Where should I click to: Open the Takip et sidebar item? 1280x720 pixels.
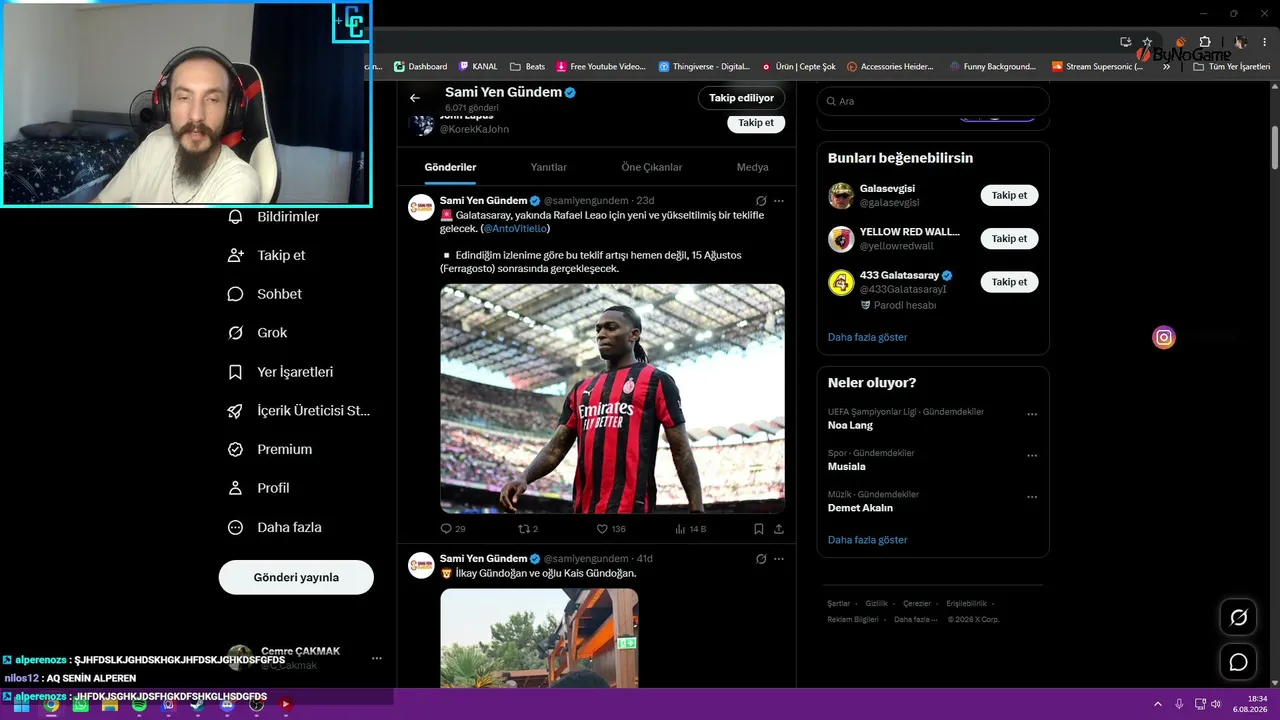266,255
